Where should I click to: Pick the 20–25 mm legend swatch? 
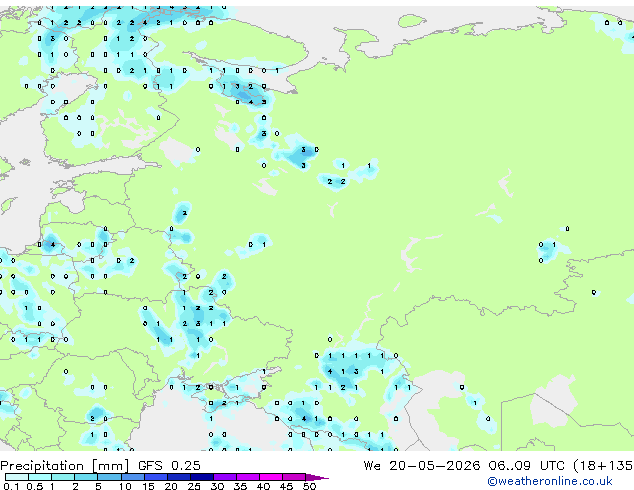[178, 477]
